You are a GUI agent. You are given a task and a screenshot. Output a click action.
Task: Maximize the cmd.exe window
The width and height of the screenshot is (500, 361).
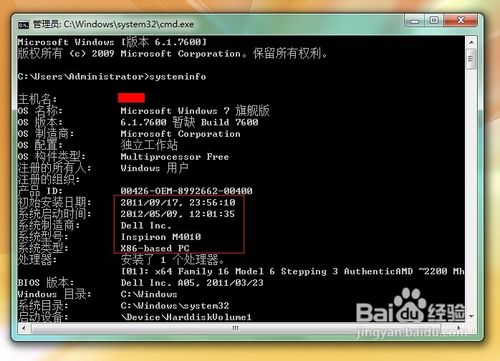click(x=434, y=21)
